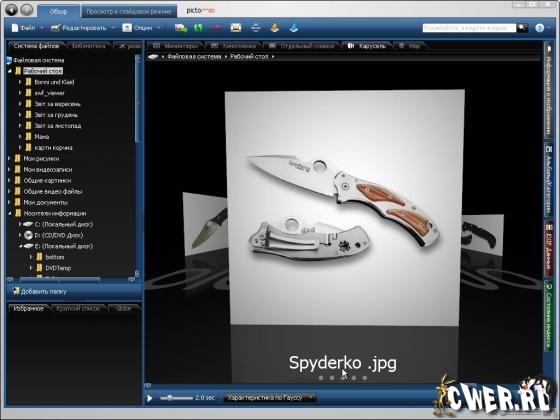Click the orange upload arrow icon

pos(275,28)
